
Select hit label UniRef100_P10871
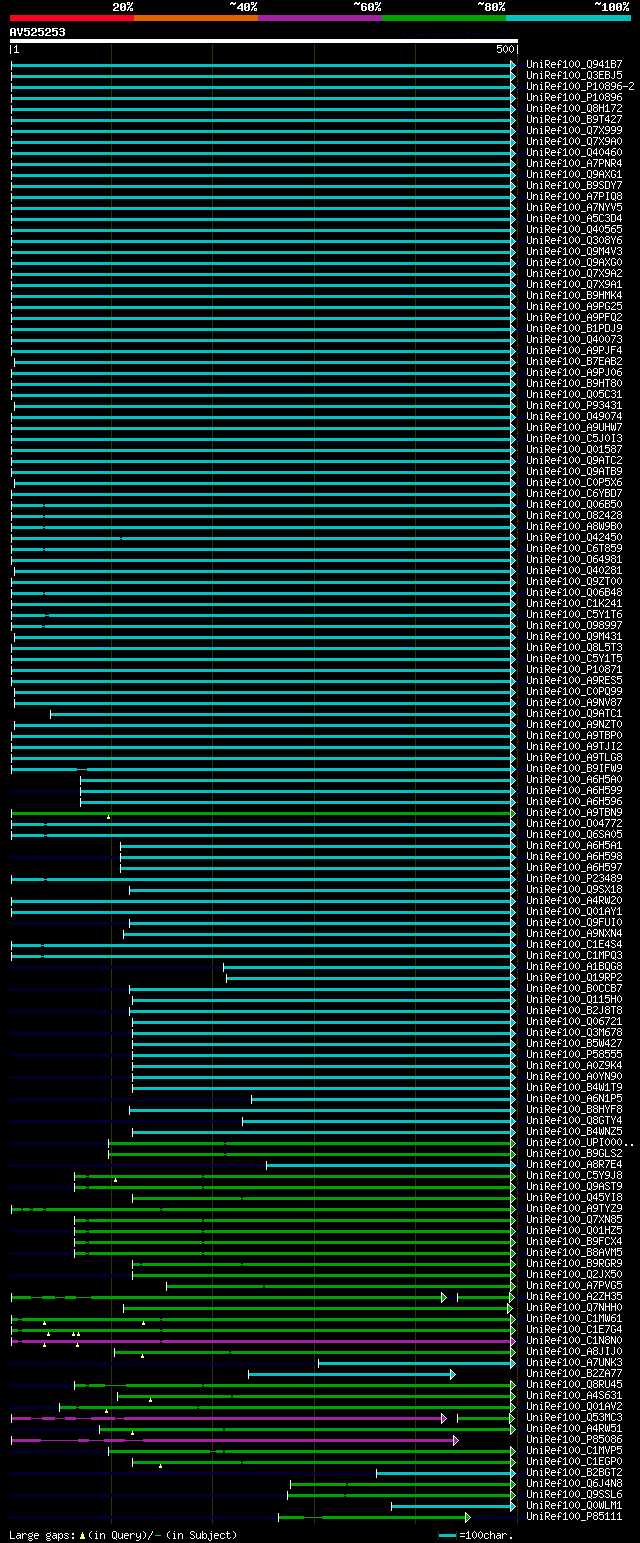pos(574,670)
